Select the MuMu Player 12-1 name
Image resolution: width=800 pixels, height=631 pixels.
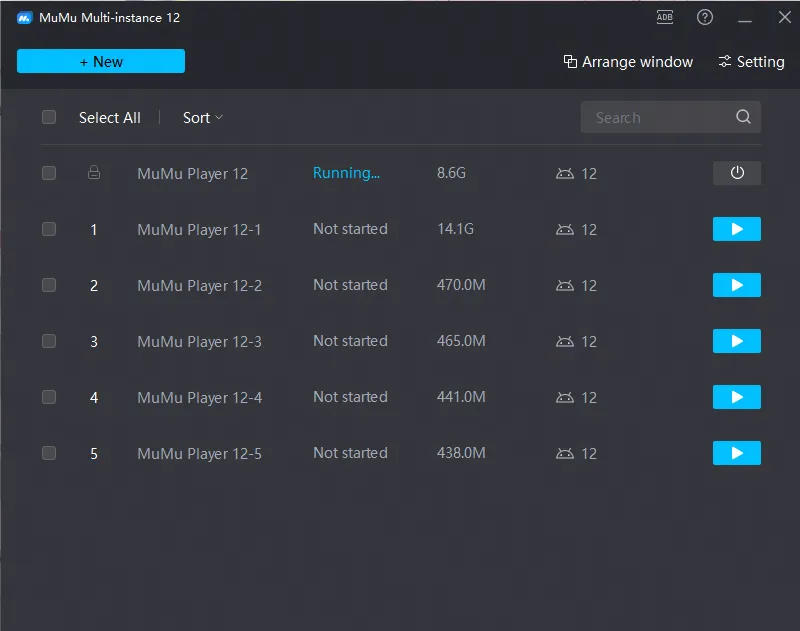click(199, 230)
